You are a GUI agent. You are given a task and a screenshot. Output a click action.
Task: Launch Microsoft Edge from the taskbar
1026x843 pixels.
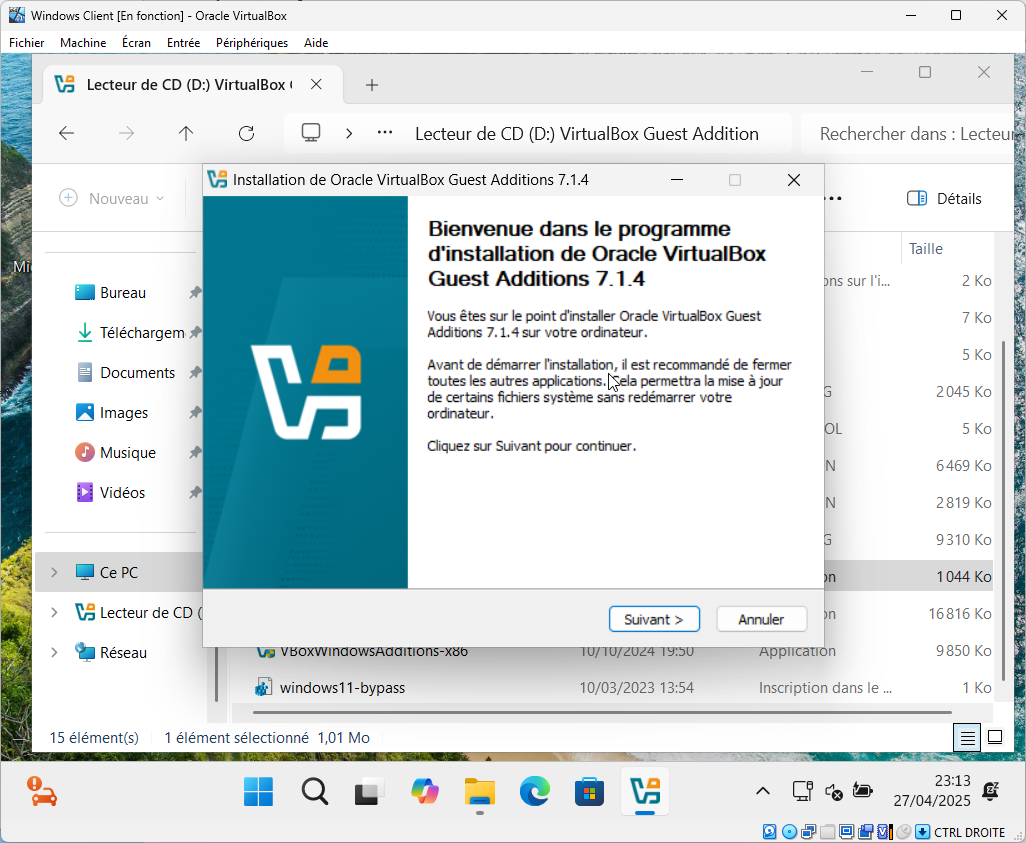click(x=535, y=792)
